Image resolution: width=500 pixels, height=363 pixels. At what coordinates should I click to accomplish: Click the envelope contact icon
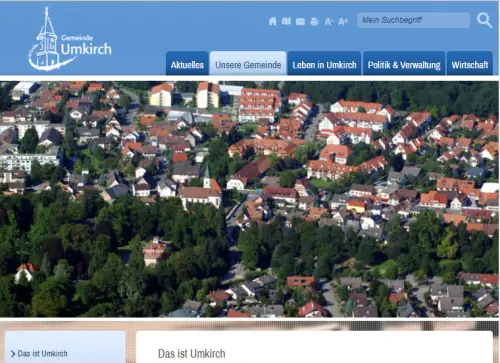coord(300,22)
